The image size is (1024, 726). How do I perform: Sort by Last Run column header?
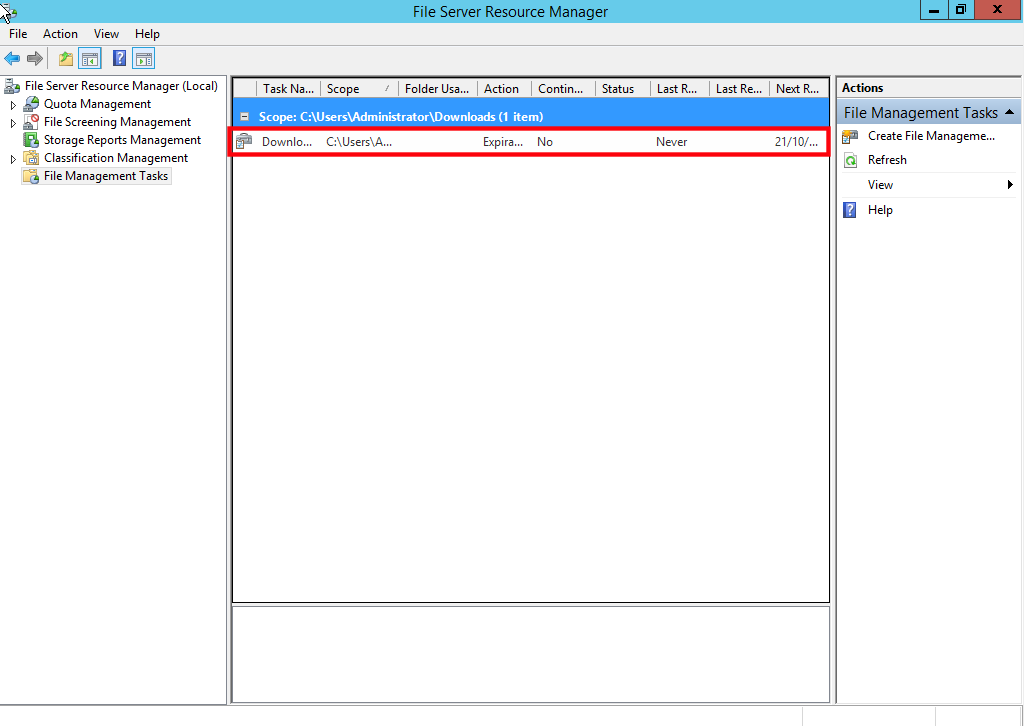(x=679, y=89)
